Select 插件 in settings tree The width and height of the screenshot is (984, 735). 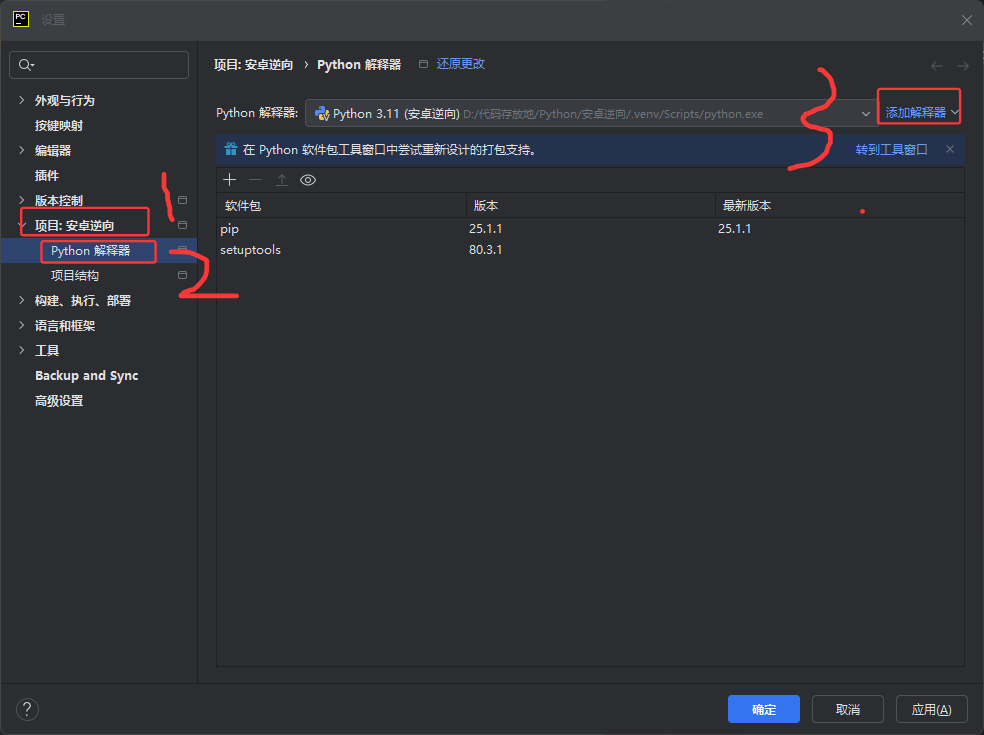click(x=47, y=176)
